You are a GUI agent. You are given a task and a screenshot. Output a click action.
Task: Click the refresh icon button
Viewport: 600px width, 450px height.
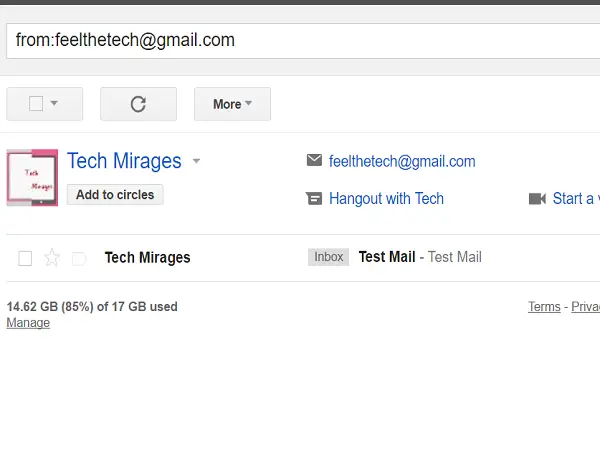(x=138, y=104)
